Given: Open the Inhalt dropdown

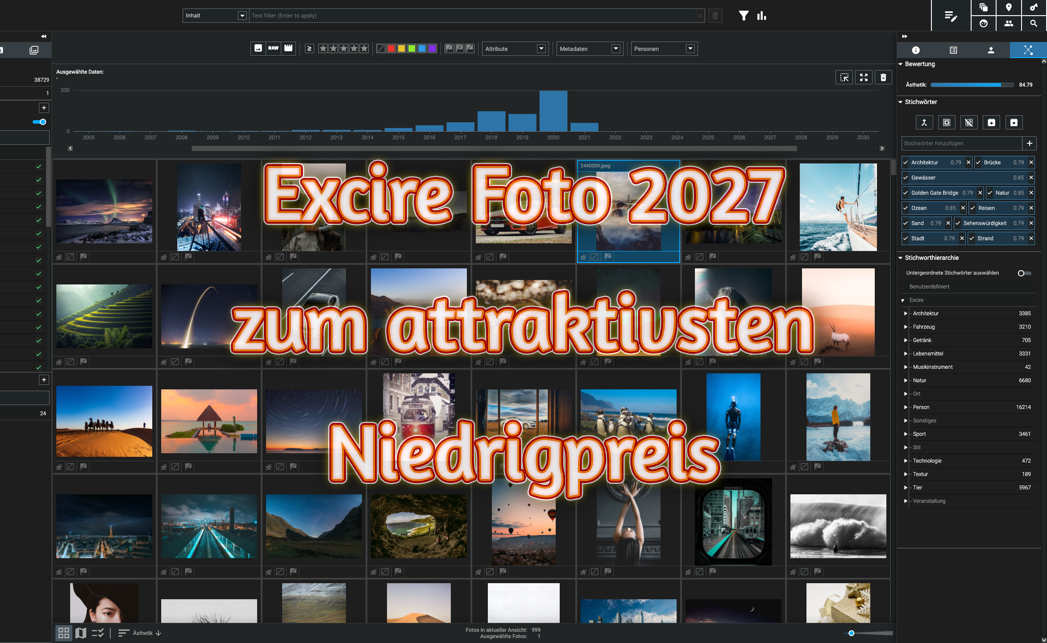Looking at the screenshot, I should [x=215, y=15].
